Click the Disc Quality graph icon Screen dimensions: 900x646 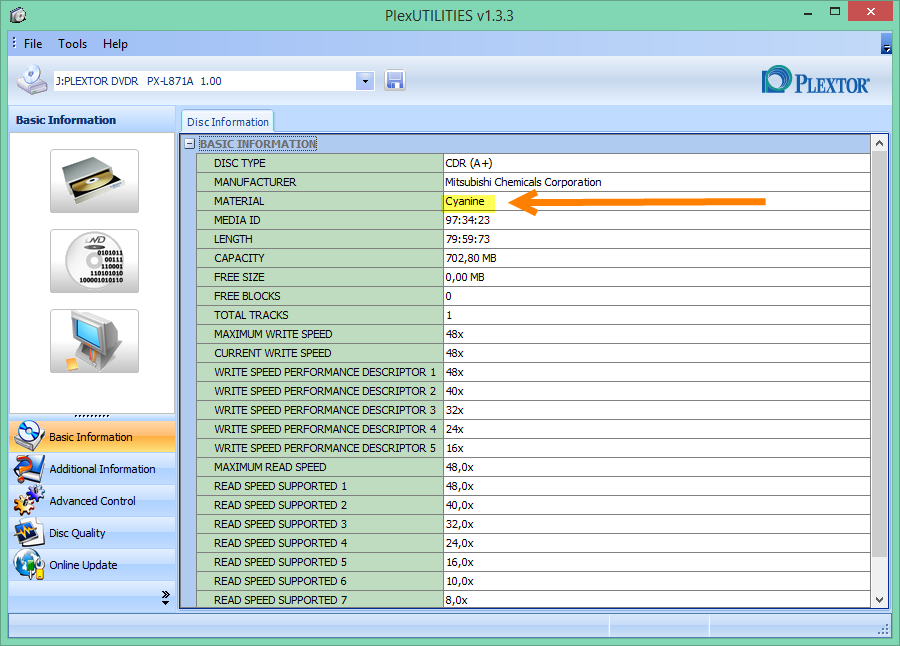tap(28, 532)
